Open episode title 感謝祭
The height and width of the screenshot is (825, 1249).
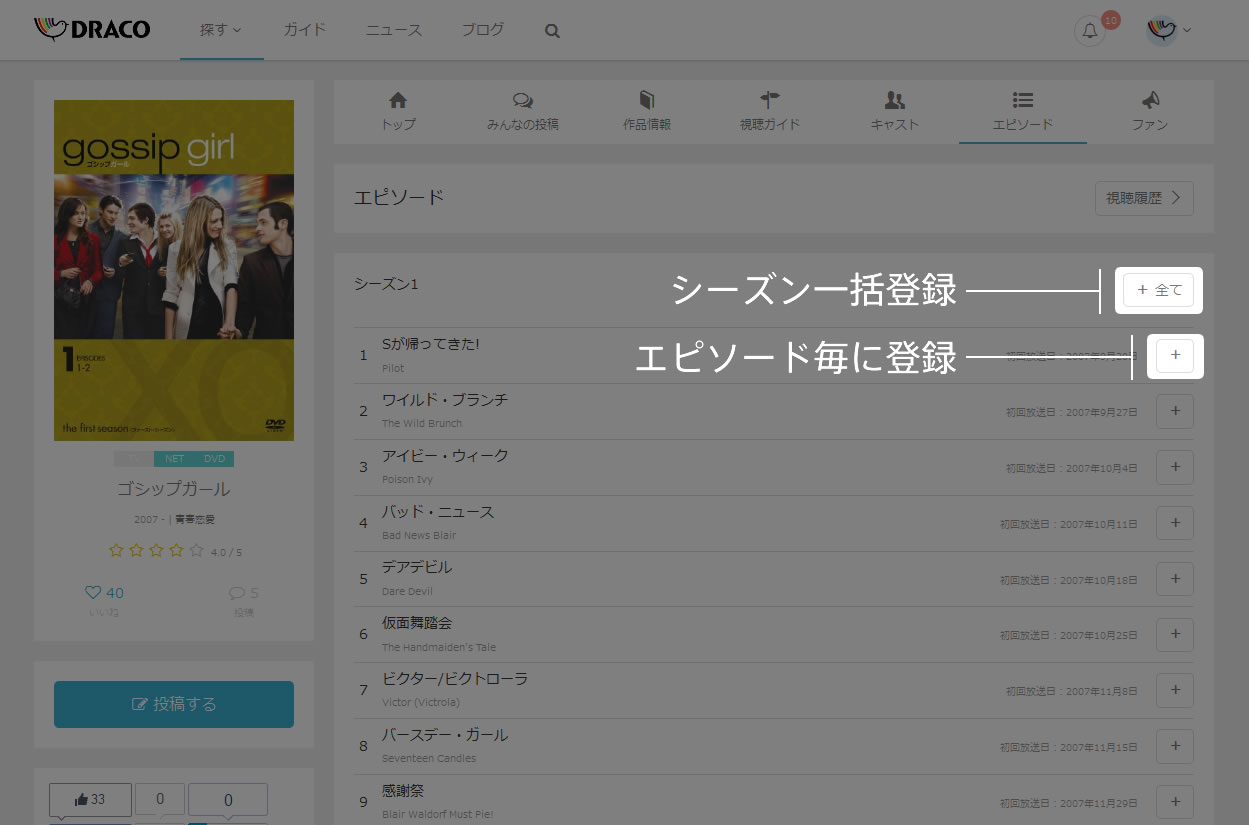403,791
